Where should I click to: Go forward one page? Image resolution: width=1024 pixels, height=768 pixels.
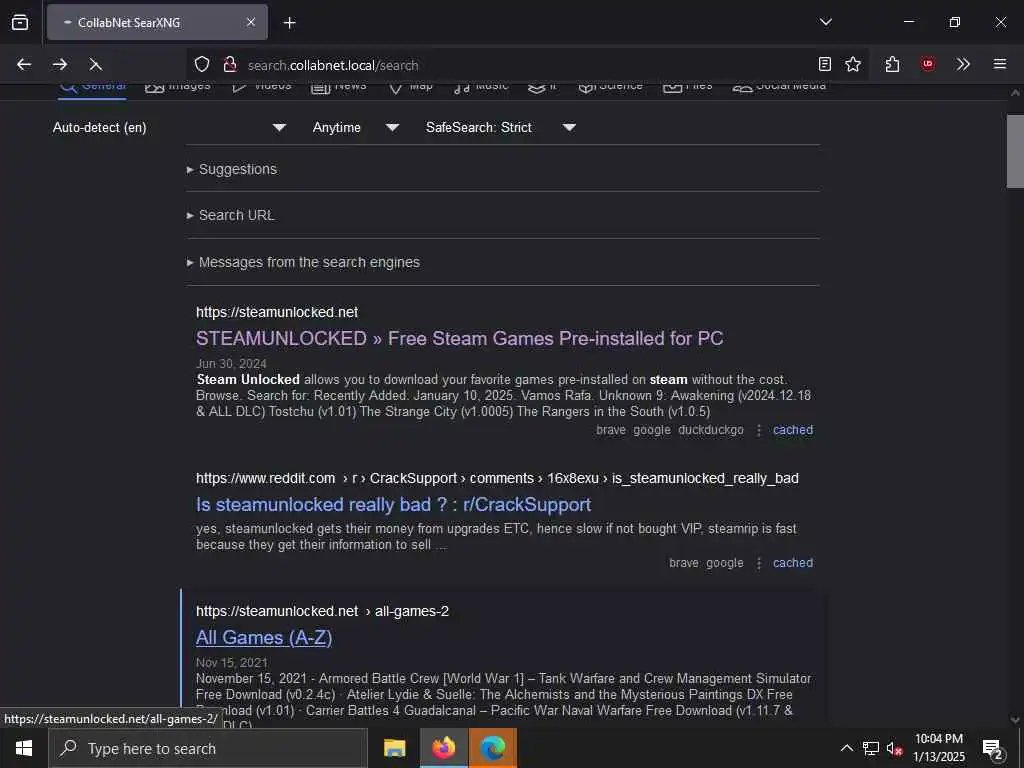[x=60, y=64]
